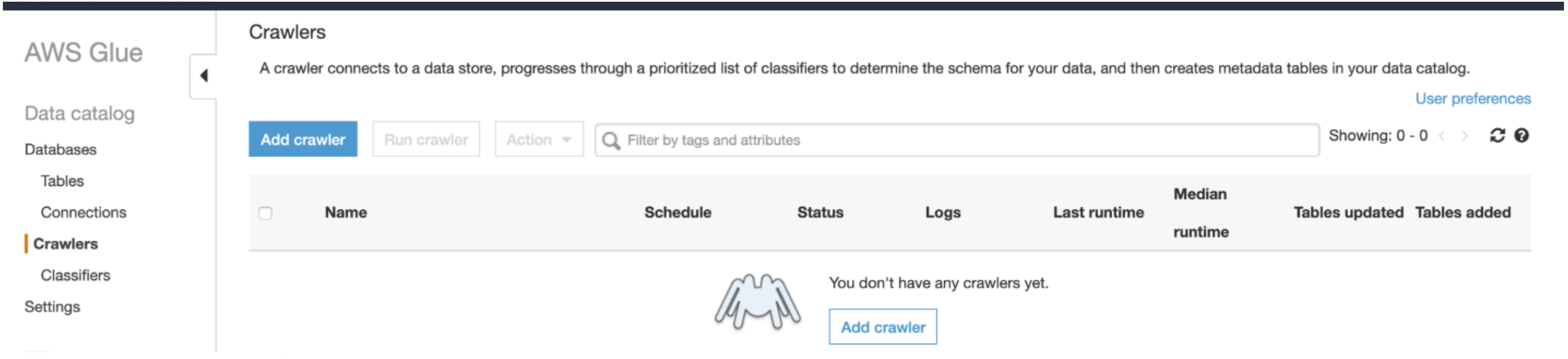Image resolution: width=1568 pixels, height=359 pixels.
Task: Click the crawler spider illustration
Action: 757,301
